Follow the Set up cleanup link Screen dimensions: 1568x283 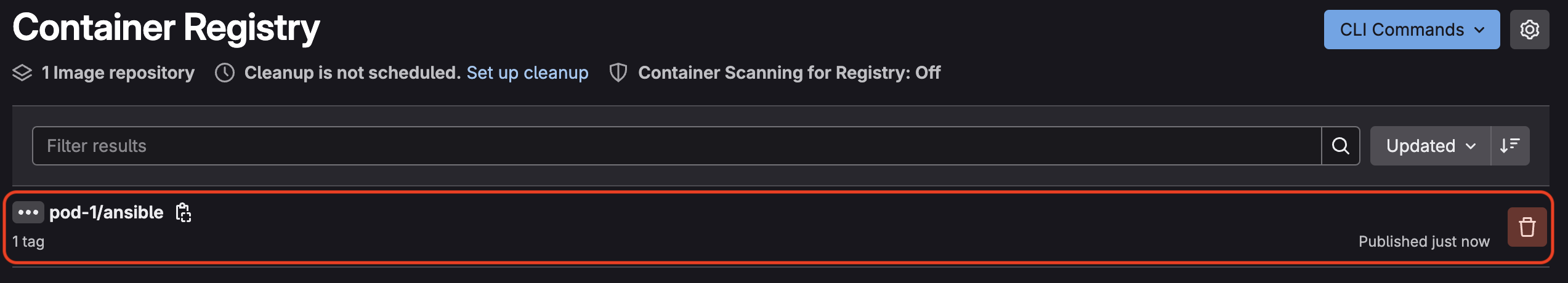point(527,73)
